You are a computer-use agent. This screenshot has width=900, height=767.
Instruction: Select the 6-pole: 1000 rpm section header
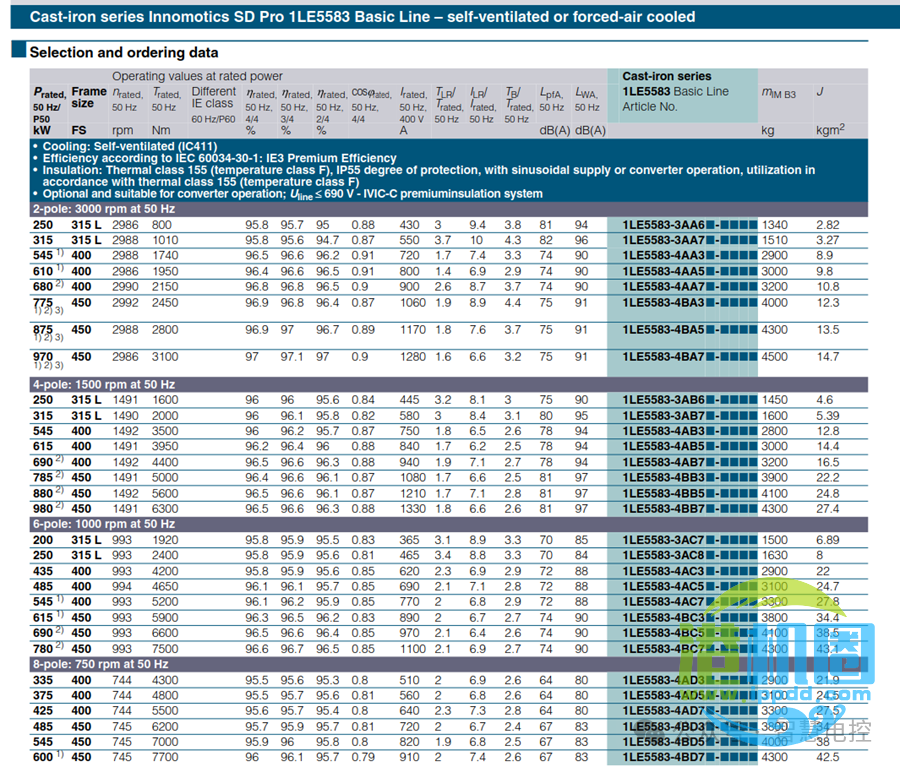coord(104,524)
